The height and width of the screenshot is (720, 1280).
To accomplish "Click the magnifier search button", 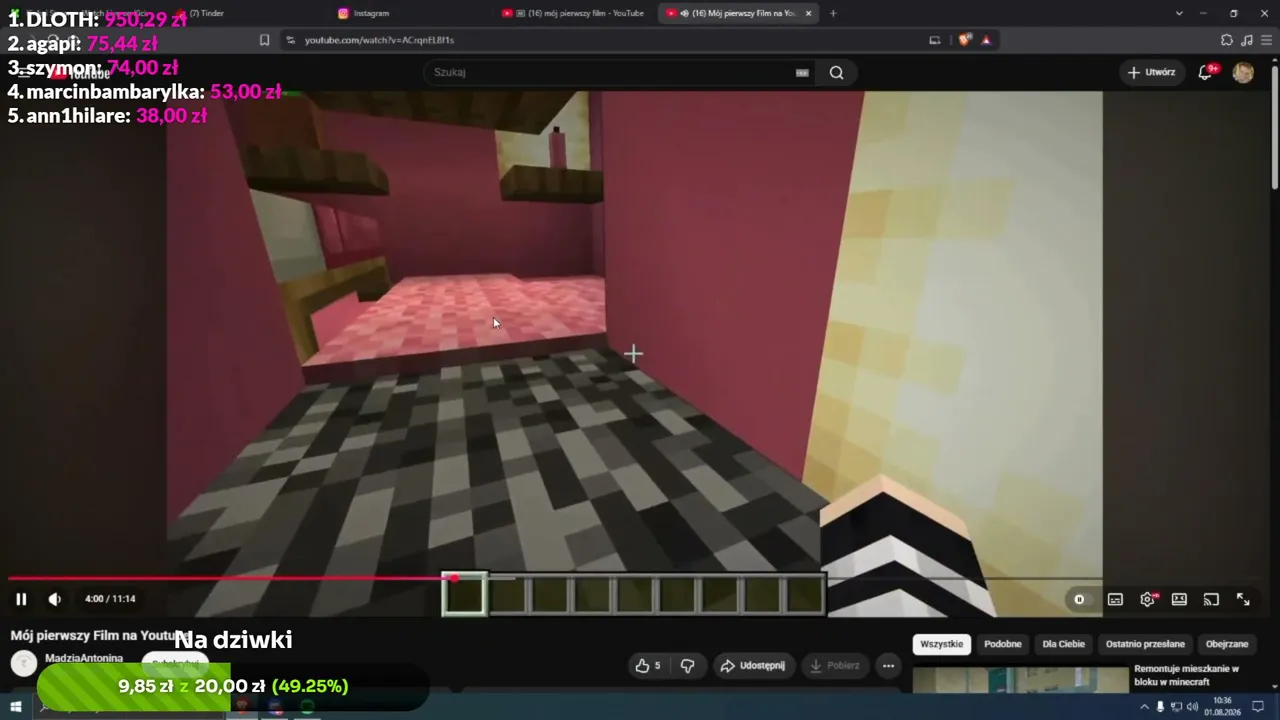I will click(836, 72).
